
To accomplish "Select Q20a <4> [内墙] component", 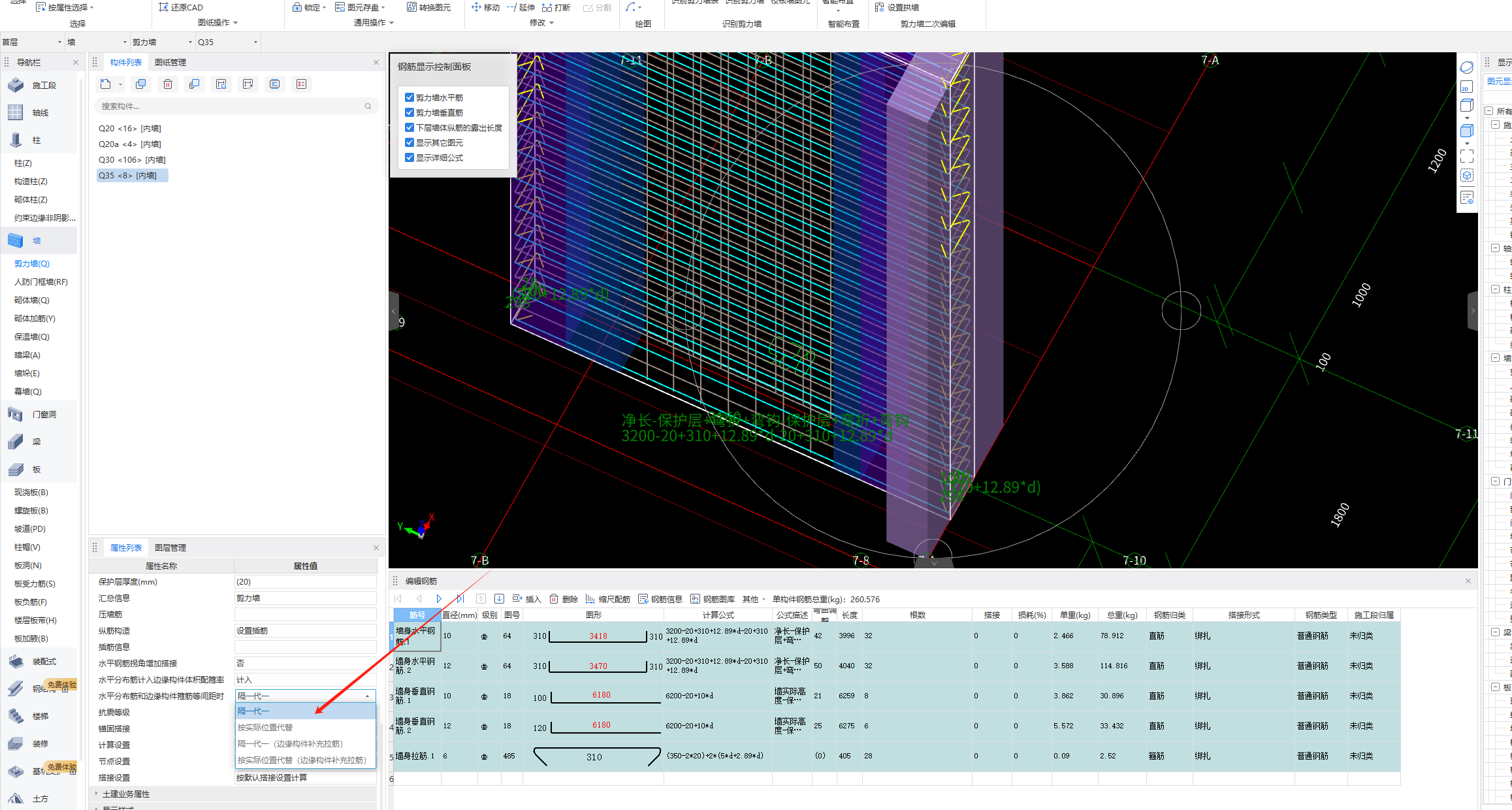I will pyautogui.click(x=129, y=144).
